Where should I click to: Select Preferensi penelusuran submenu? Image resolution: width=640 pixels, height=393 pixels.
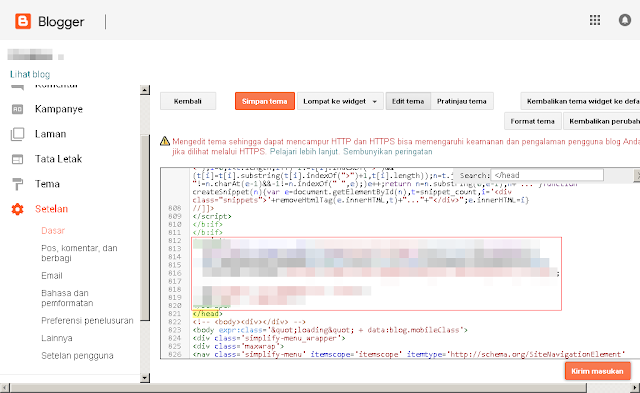tap(87, 321)
